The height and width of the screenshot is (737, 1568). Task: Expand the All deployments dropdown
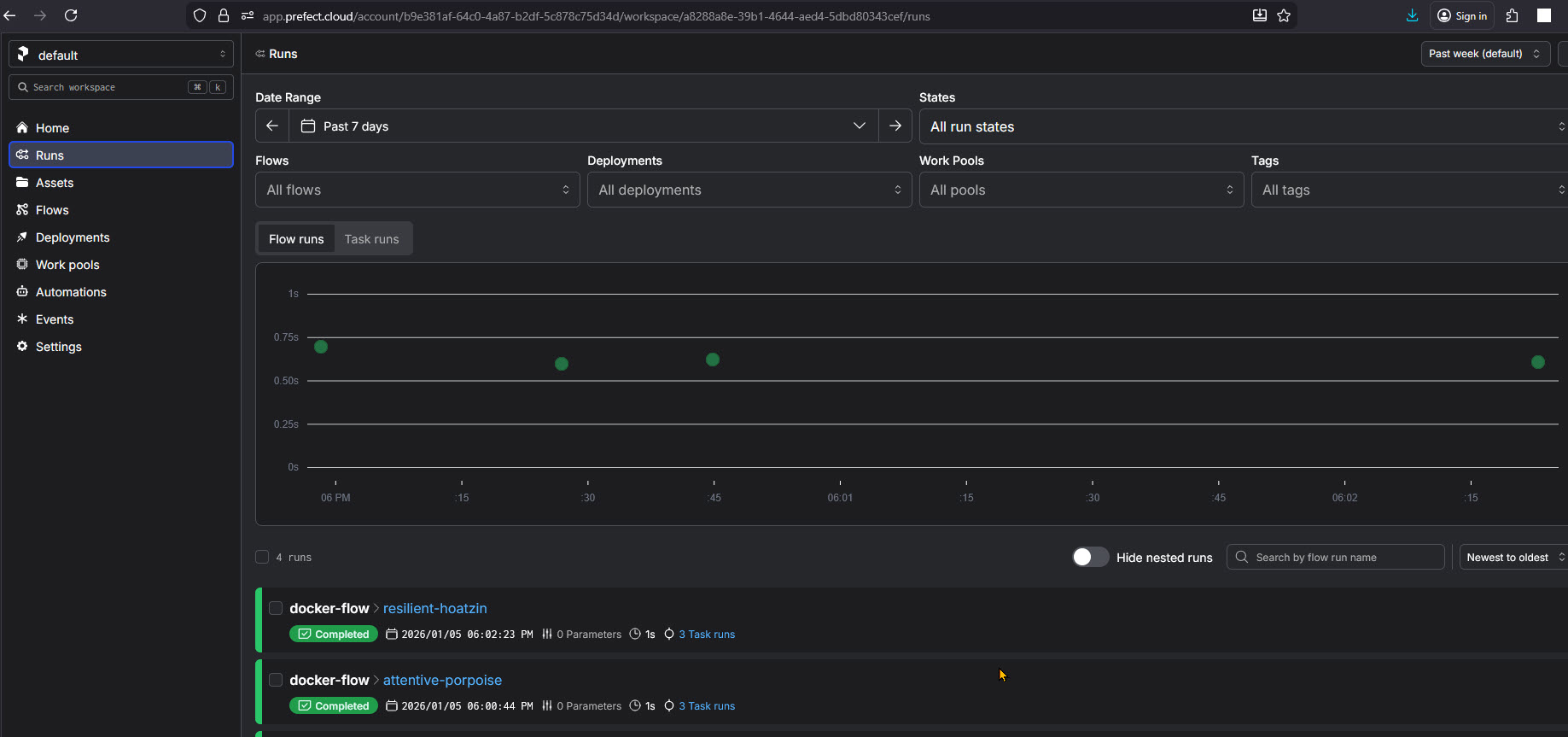point(749,190)
